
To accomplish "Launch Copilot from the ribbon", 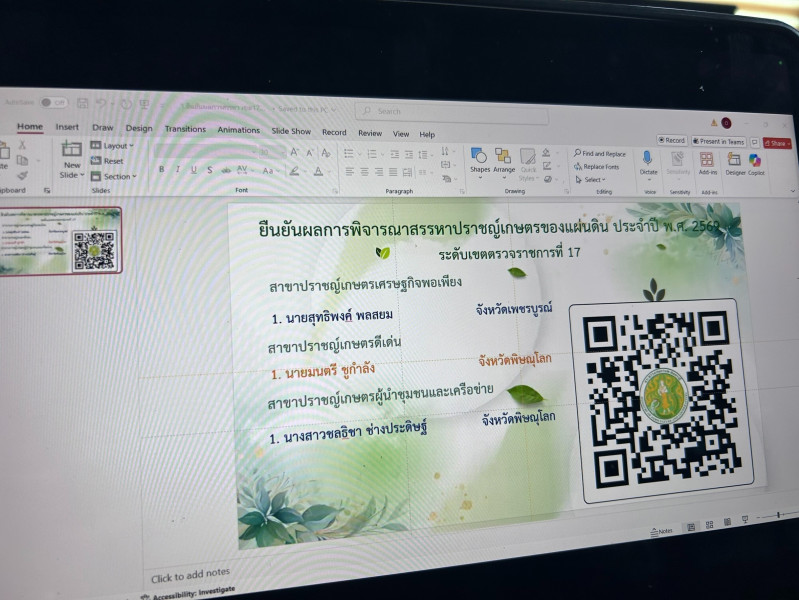I will point(755,164).
